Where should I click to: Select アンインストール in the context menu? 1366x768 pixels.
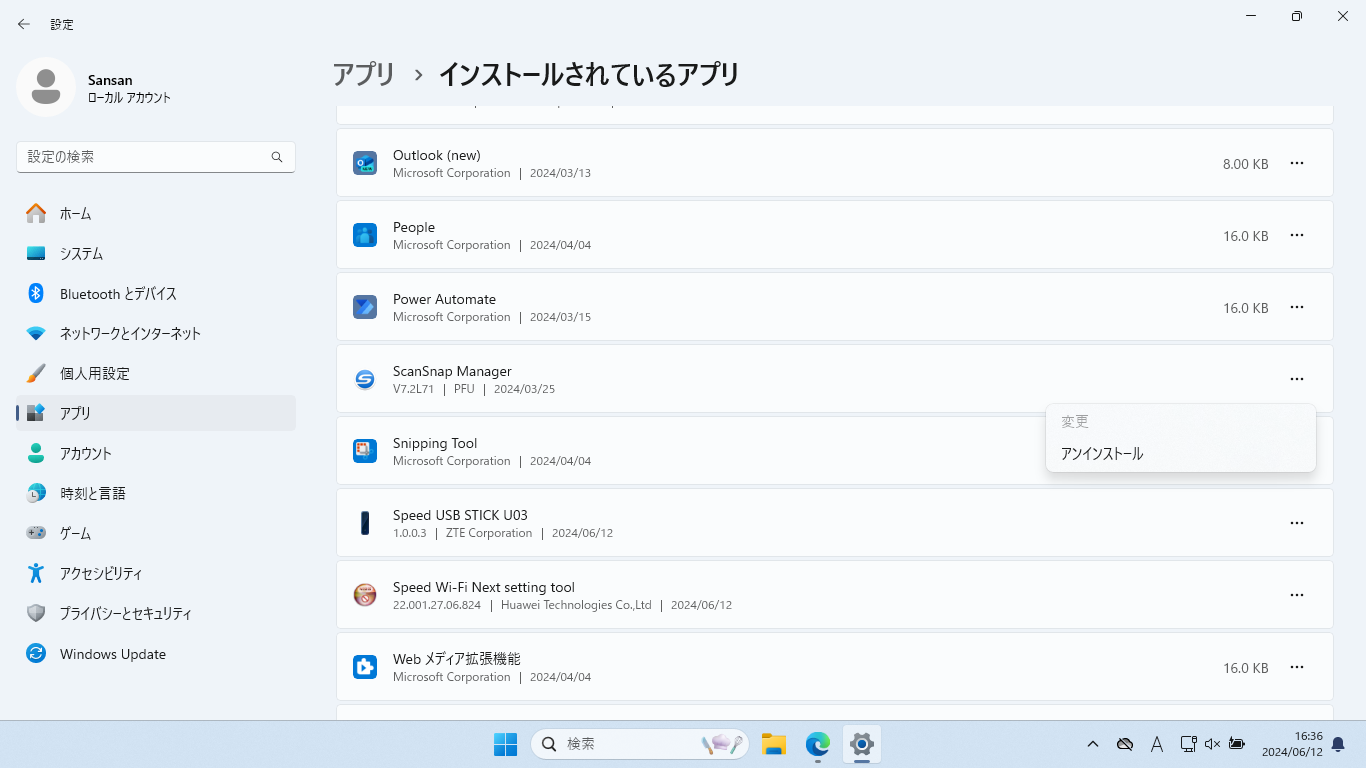tap(1181, 454)
